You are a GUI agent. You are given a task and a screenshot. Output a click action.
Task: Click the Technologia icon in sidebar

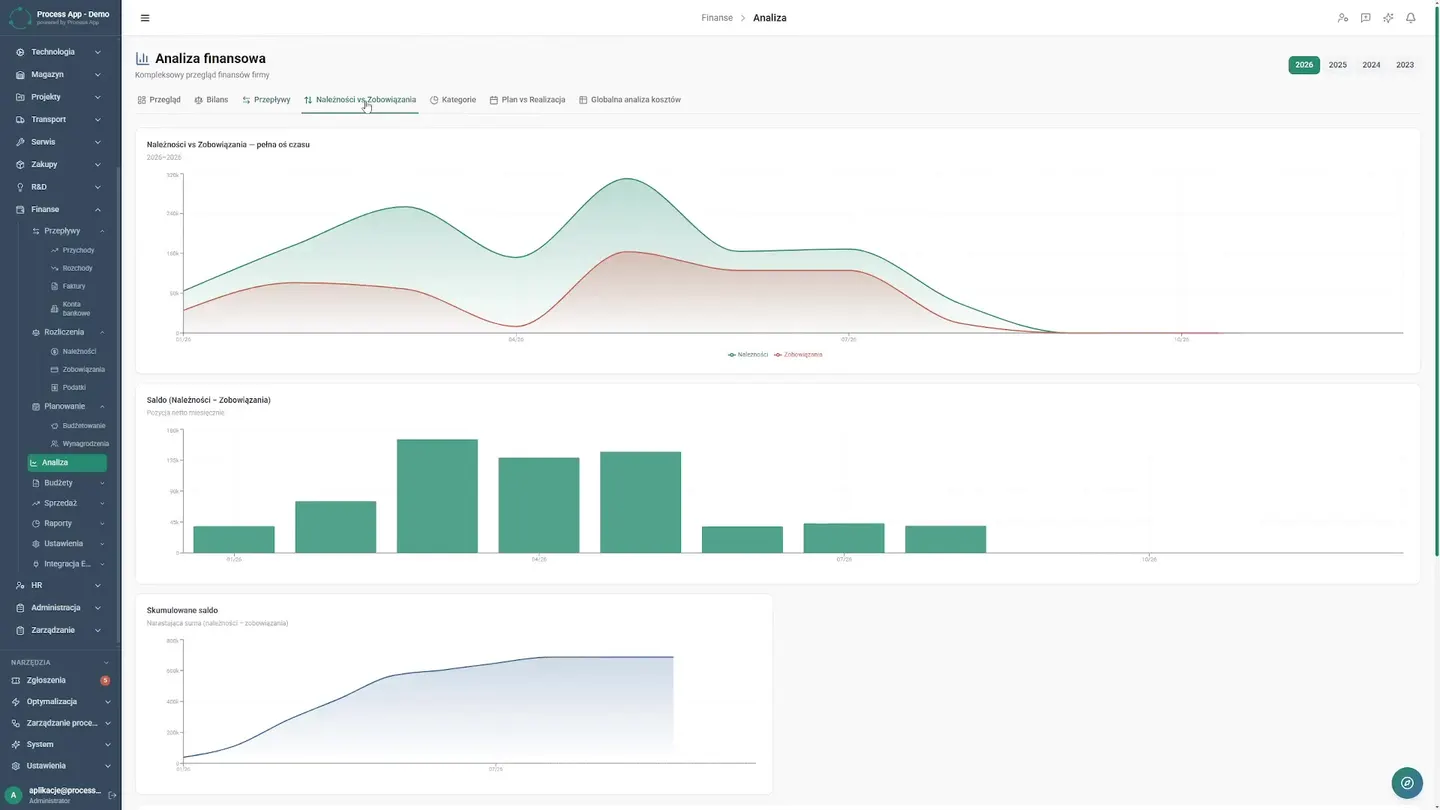(20, 52)
